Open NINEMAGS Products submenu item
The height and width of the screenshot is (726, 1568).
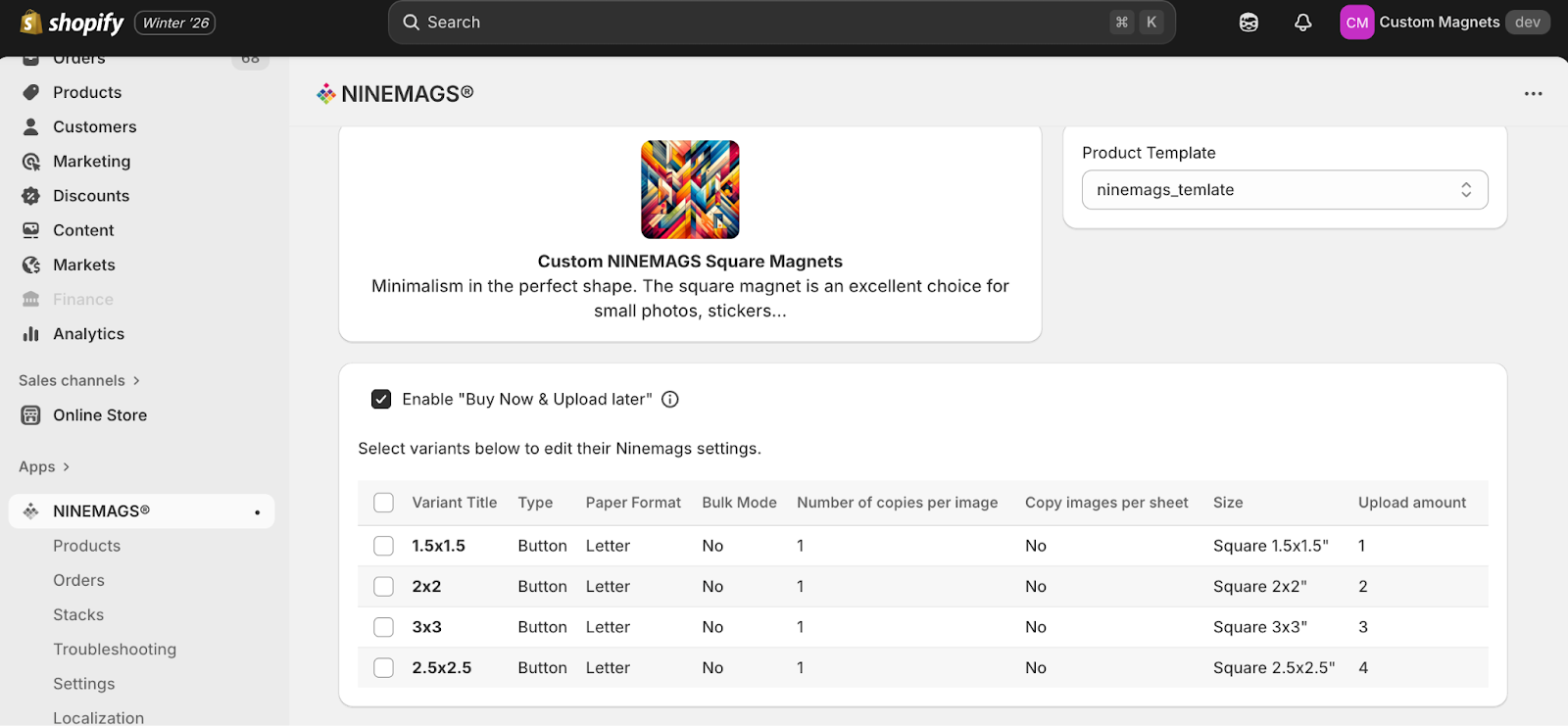click(x=87, y=546)
